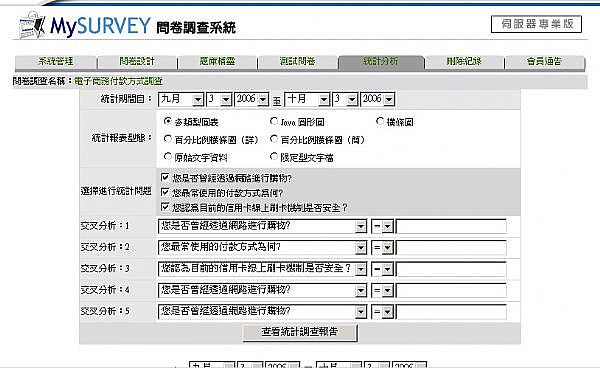600x368 pixels.
Task: Open the 交叉分析:5 question dropdown
Action: tap(262, 312)
